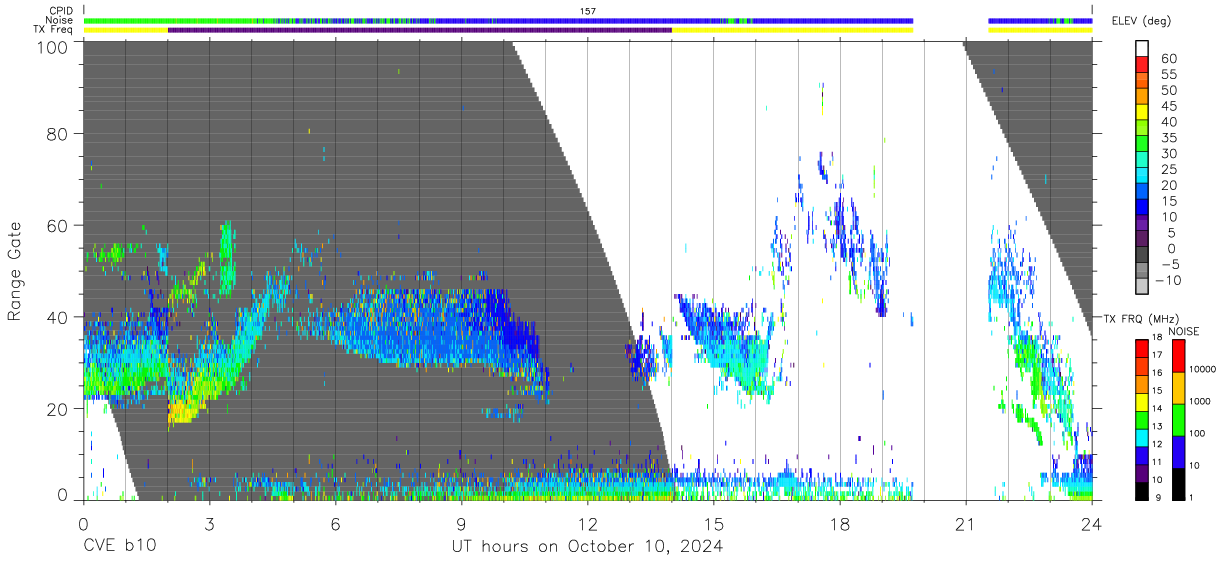Click the UT hours on October 10, 2024 title

click(588, 547)
